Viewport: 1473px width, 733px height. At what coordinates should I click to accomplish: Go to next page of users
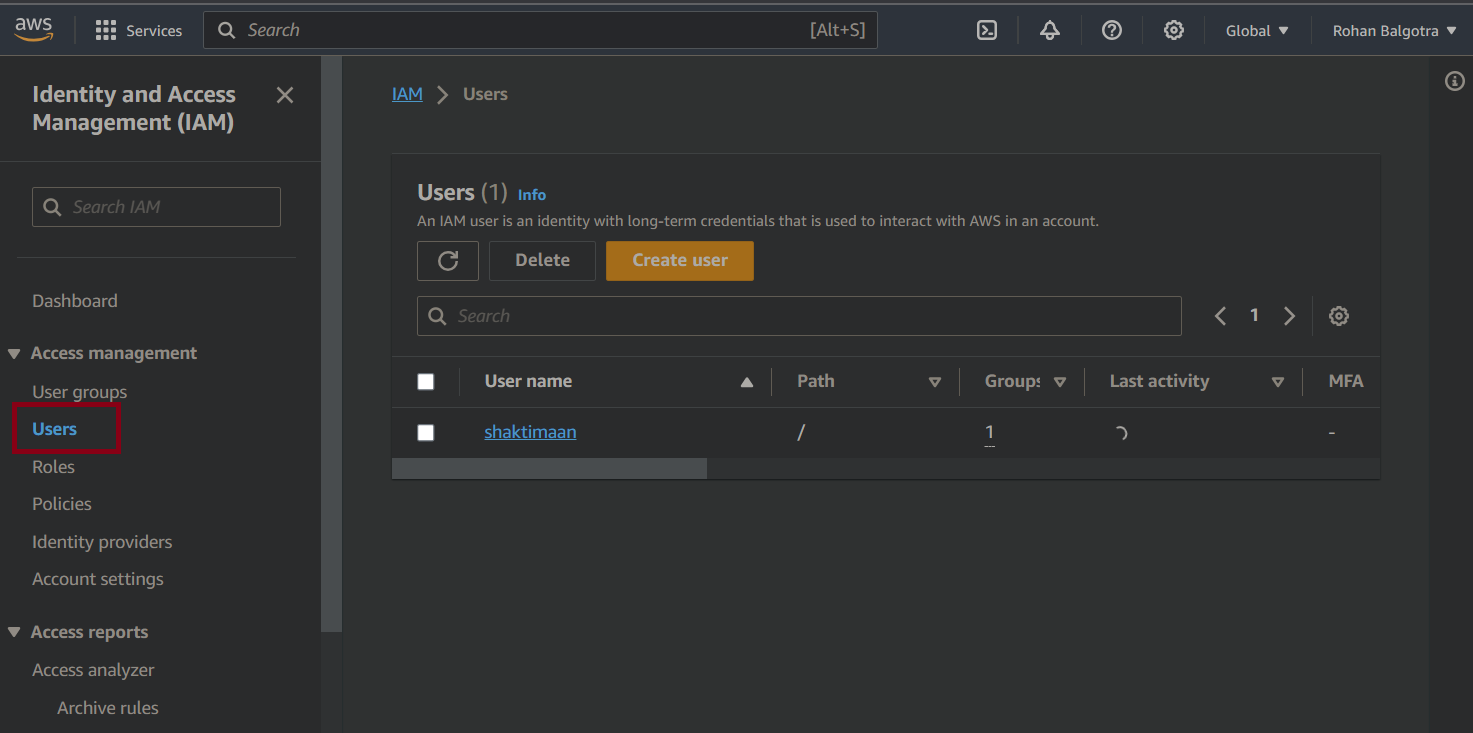pyautogui.click(x=1290, y=316)
